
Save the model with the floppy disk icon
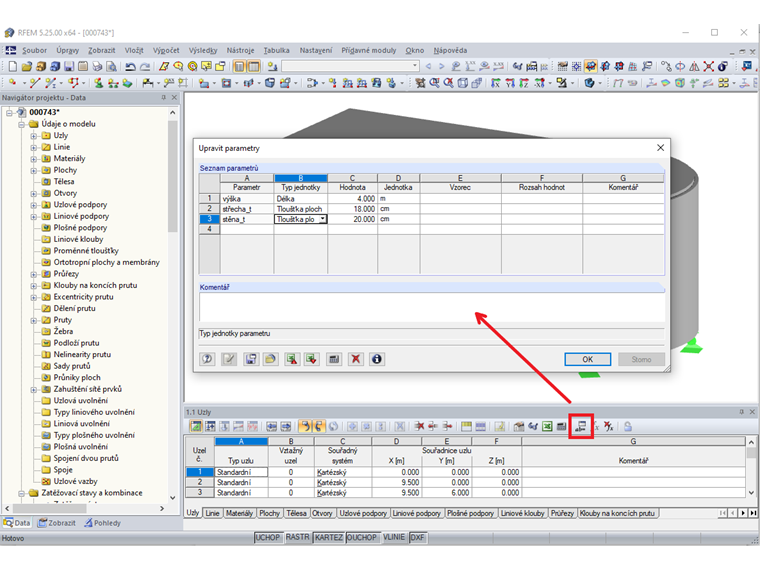click(69, 66)
